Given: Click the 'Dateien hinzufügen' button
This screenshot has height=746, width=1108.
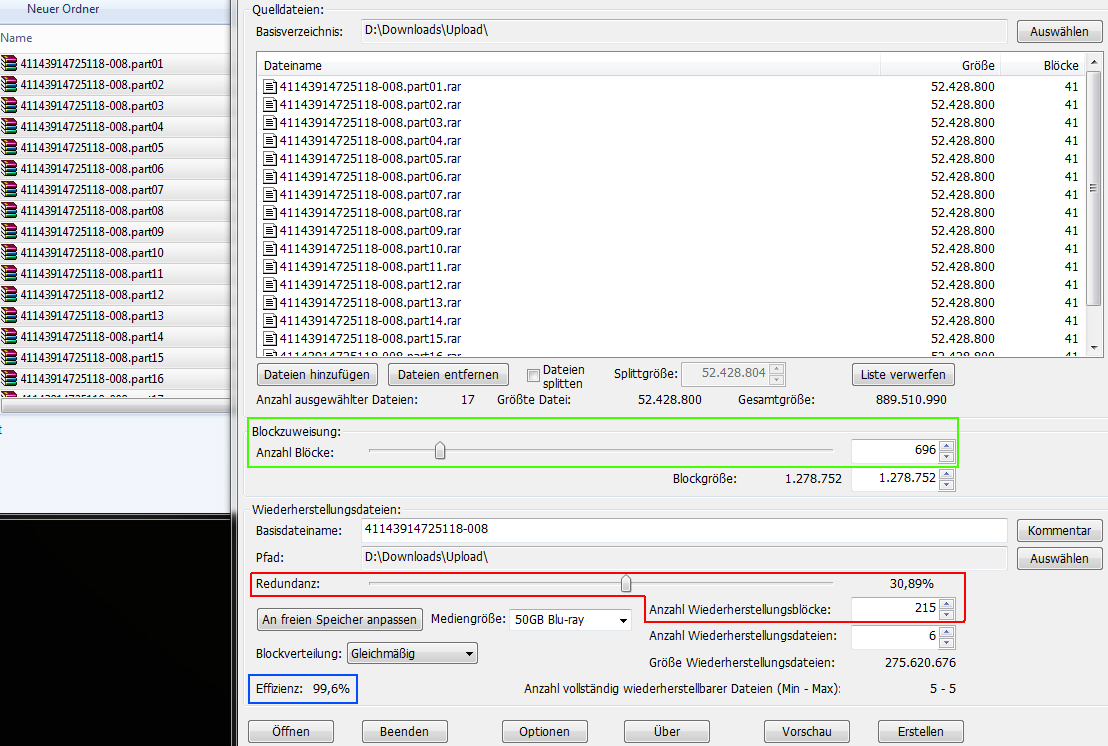Looking at the screenshot, I should [x=317, y=375].
